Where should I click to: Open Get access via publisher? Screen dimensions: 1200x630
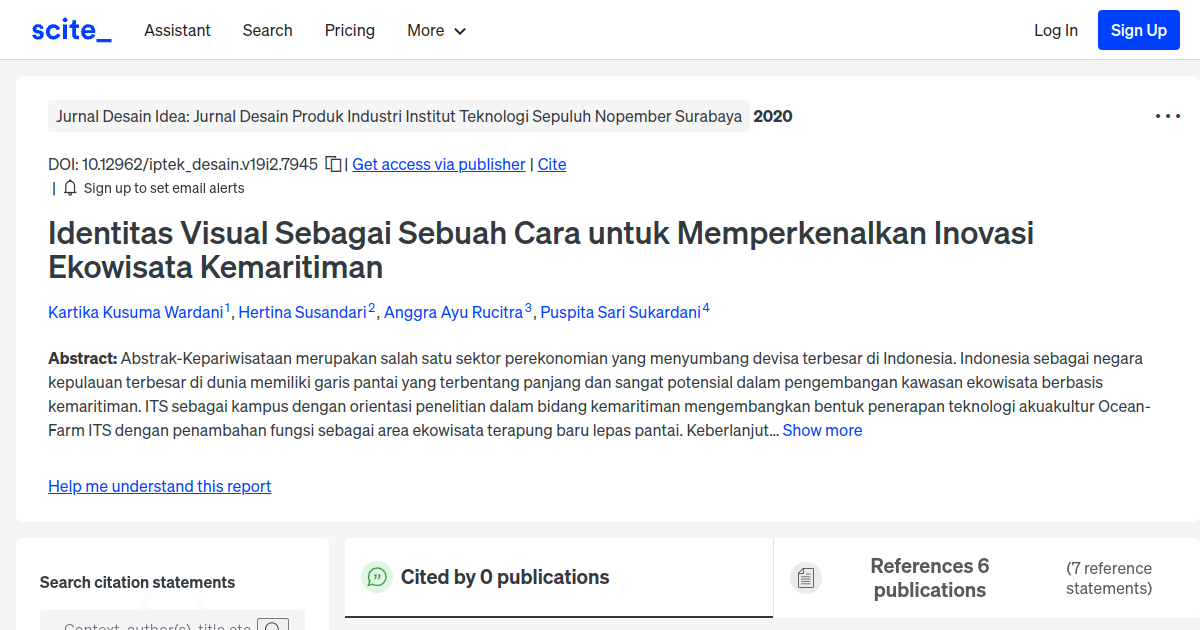438,164
